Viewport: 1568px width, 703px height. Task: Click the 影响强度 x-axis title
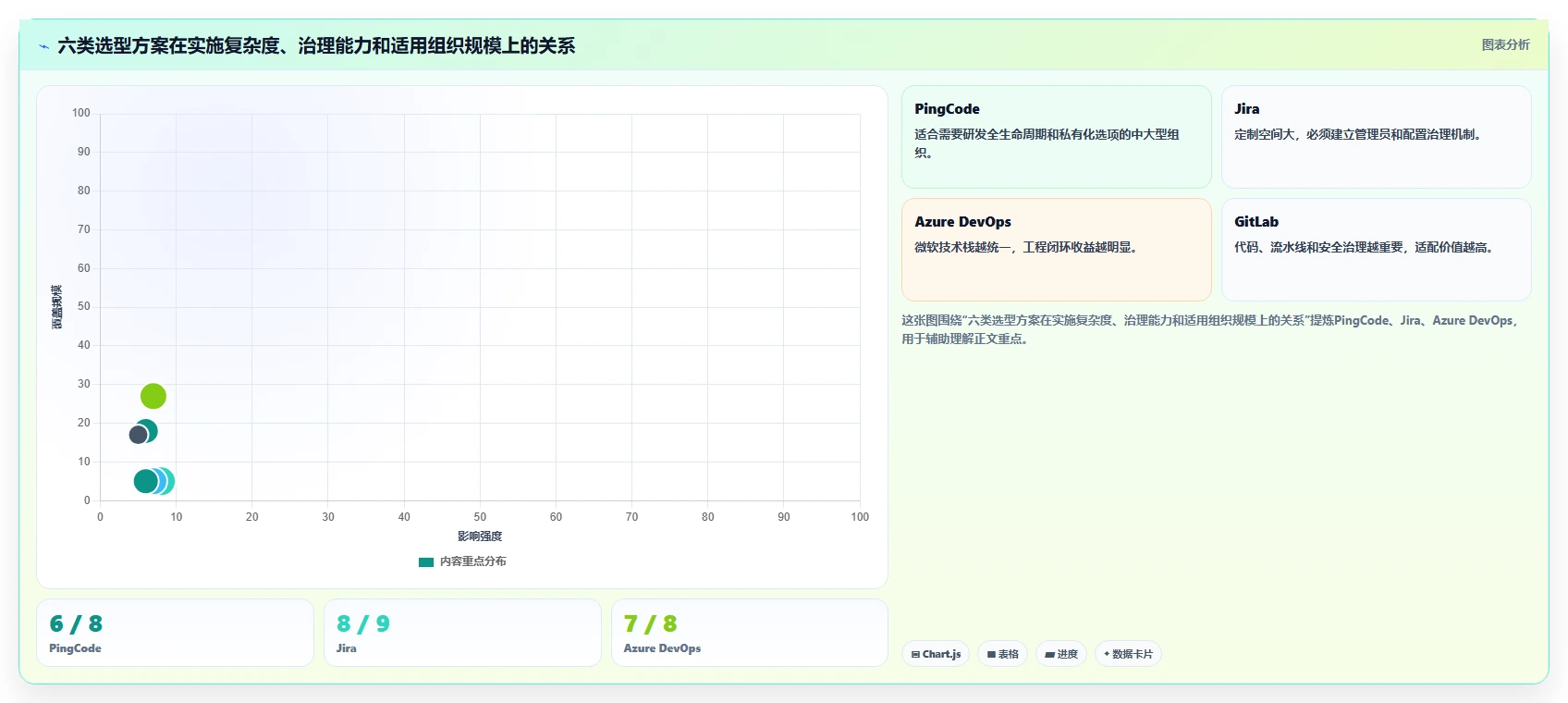click(x=480, y=536)
